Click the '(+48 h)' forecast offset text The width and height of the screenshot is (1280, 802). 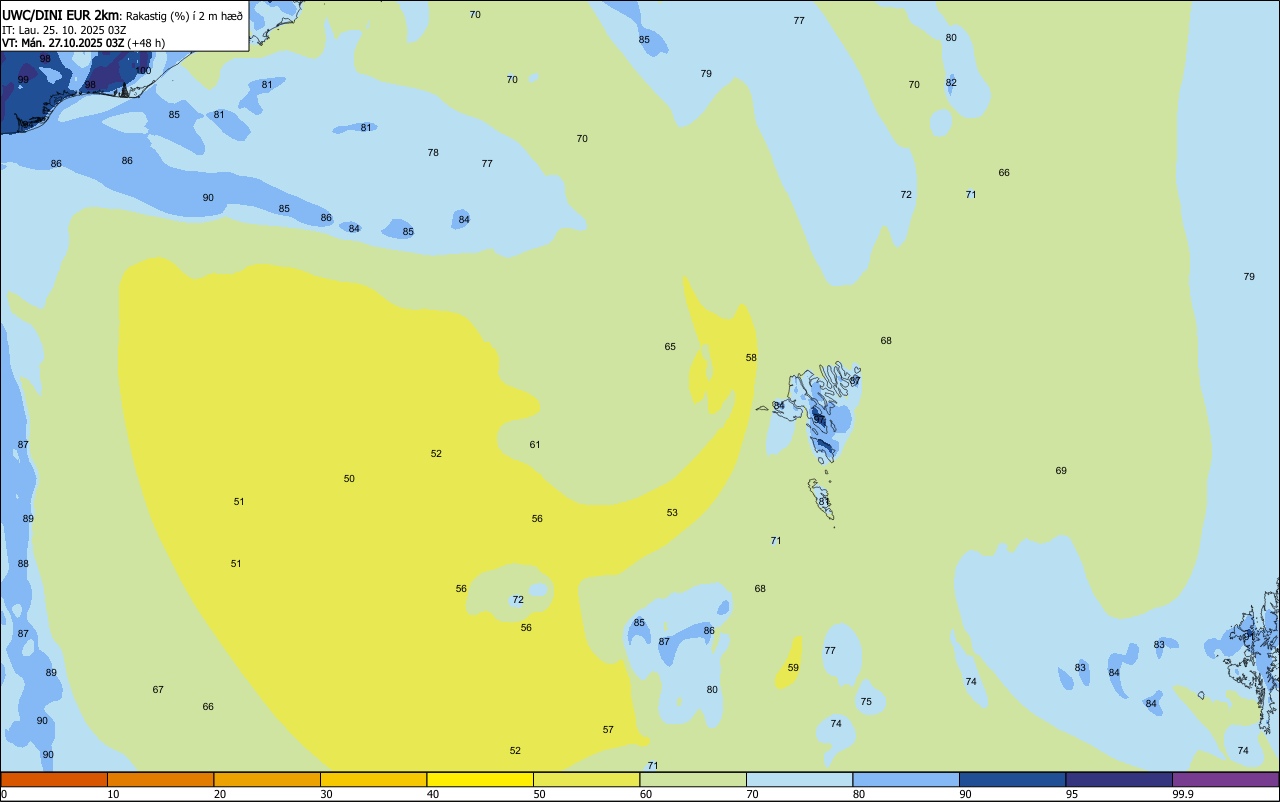pyautogui.click(x=146, y=43)
